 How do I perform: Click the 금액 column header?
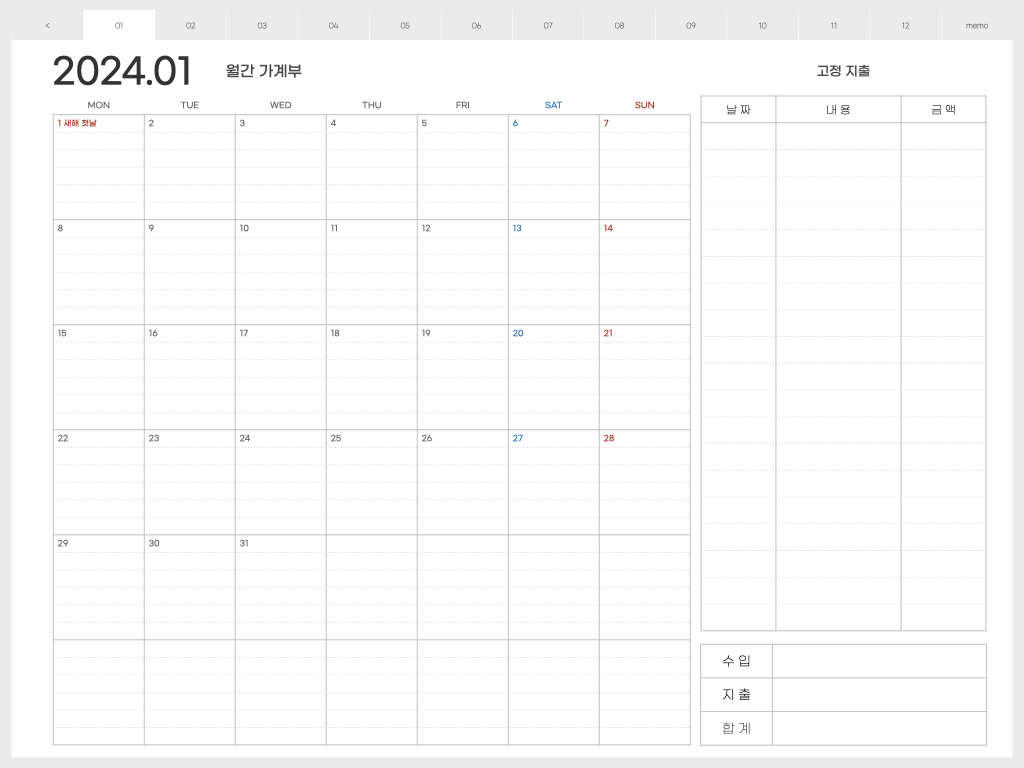944,110
